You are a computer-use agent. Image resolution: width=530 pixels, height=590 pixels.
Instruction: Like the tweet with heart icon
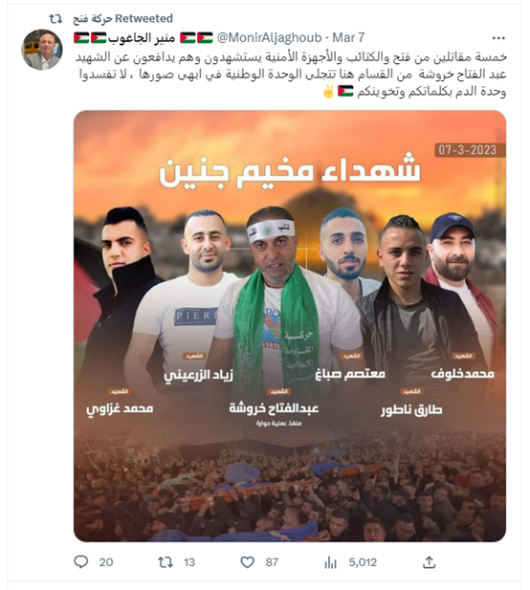247,562
